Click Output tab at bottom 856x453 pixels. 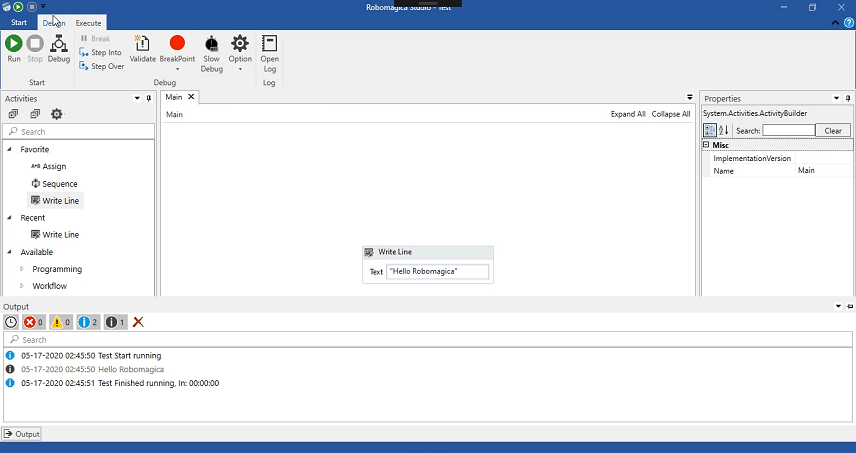(22, 434)
